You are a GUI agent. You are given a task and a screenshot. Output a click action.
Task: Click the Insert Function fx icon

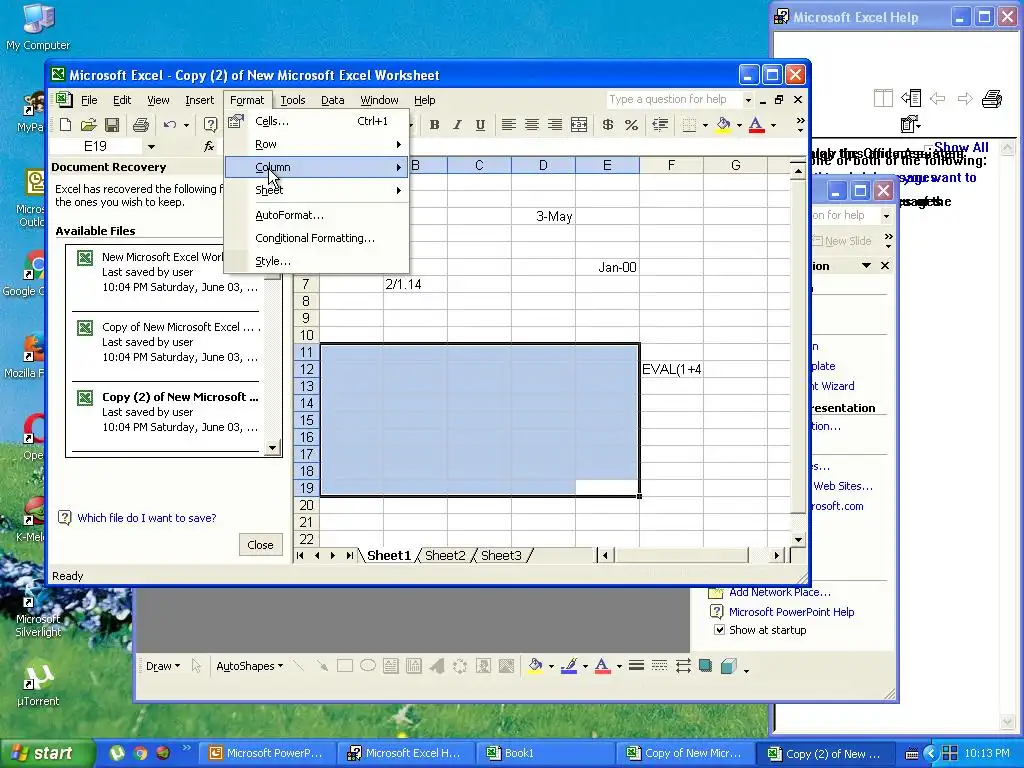coord(209,146)
